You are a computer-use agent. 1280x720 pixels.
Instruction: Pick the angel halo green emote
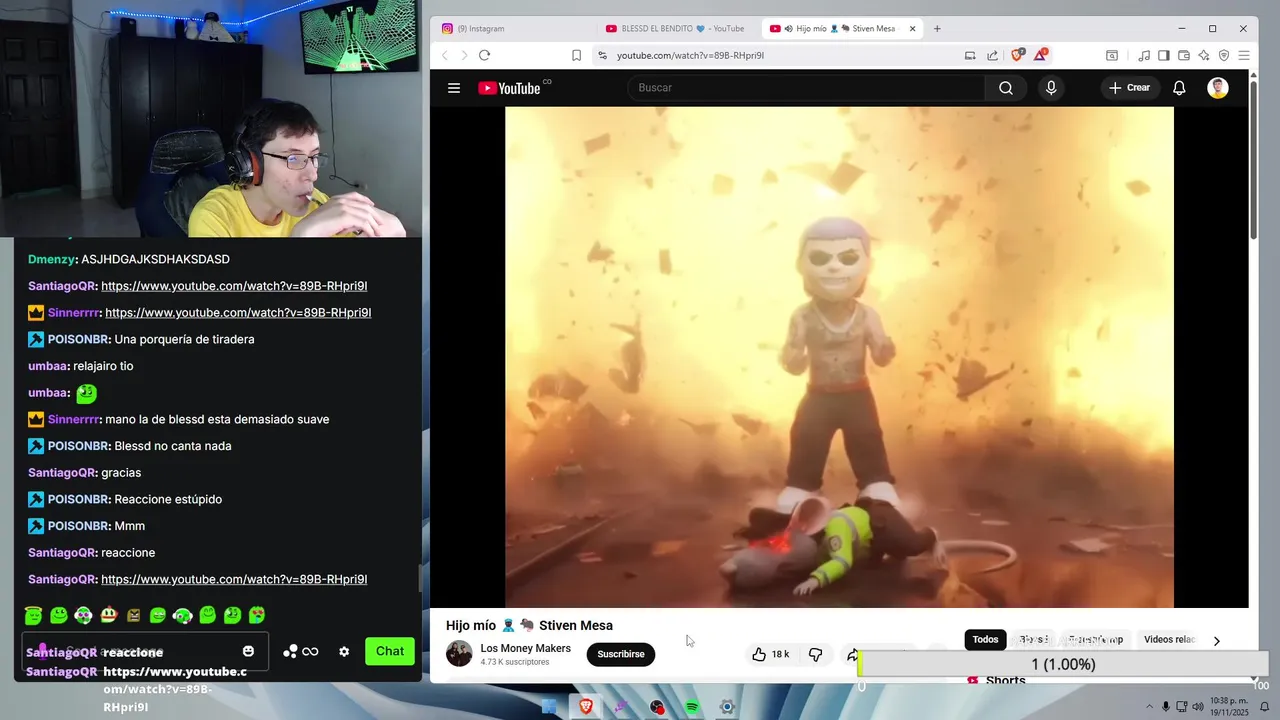pyautogui.click(x=34, y=615)
